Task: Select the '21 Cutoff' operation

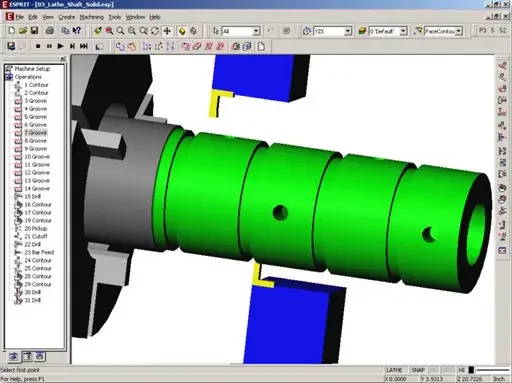Action: click(x=36, y=236)
